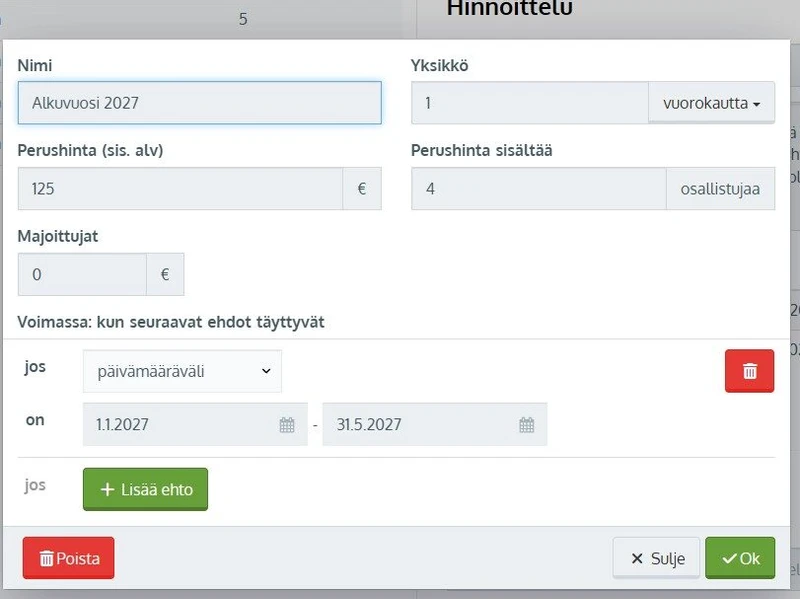Click the Hinnoittelu heading behind the dialog
Viewport: 800px width, 599px height.
(509, 8)
